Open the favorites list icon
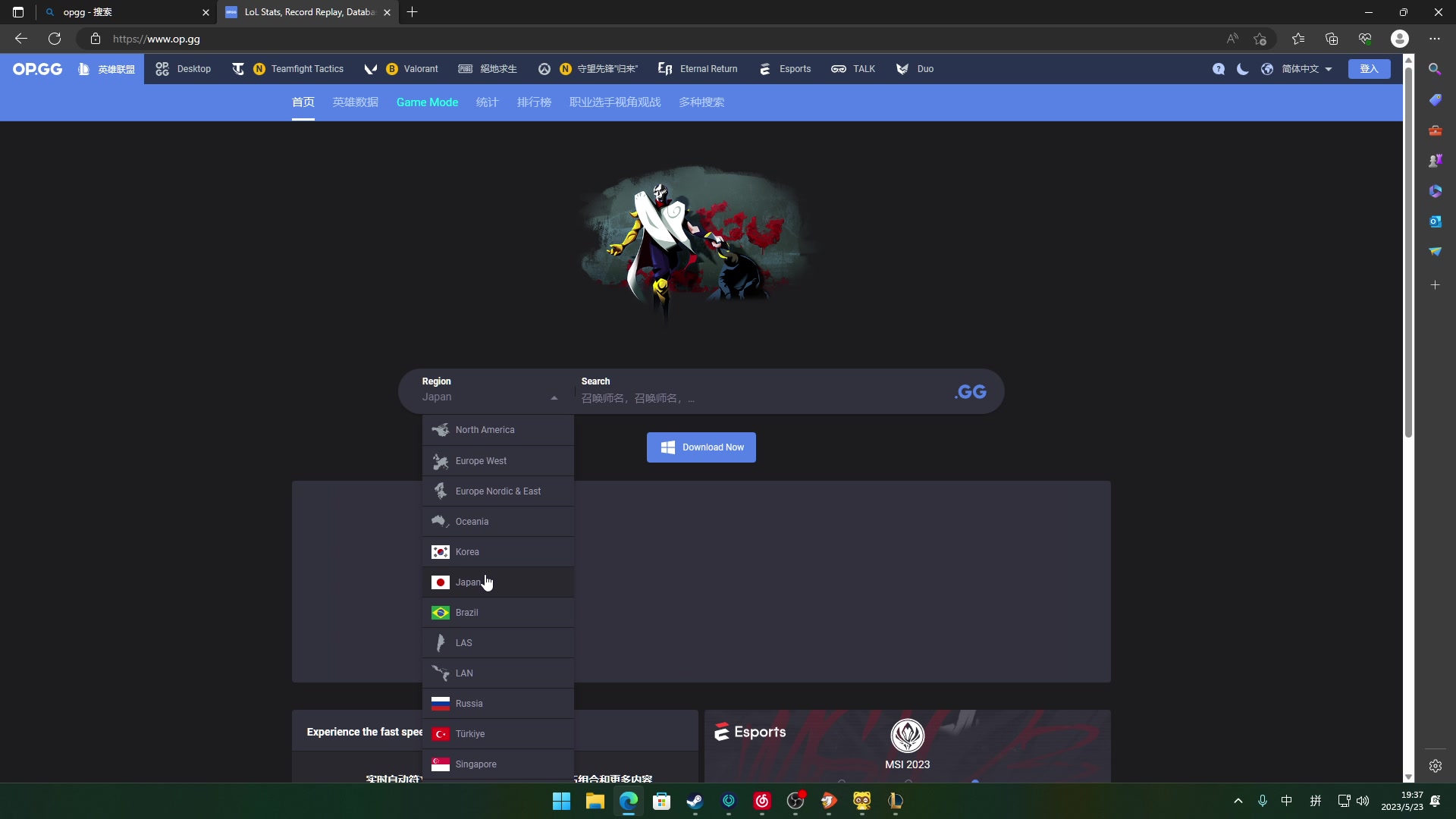Screen dimensions: 1456x819 pos(1298,39)
